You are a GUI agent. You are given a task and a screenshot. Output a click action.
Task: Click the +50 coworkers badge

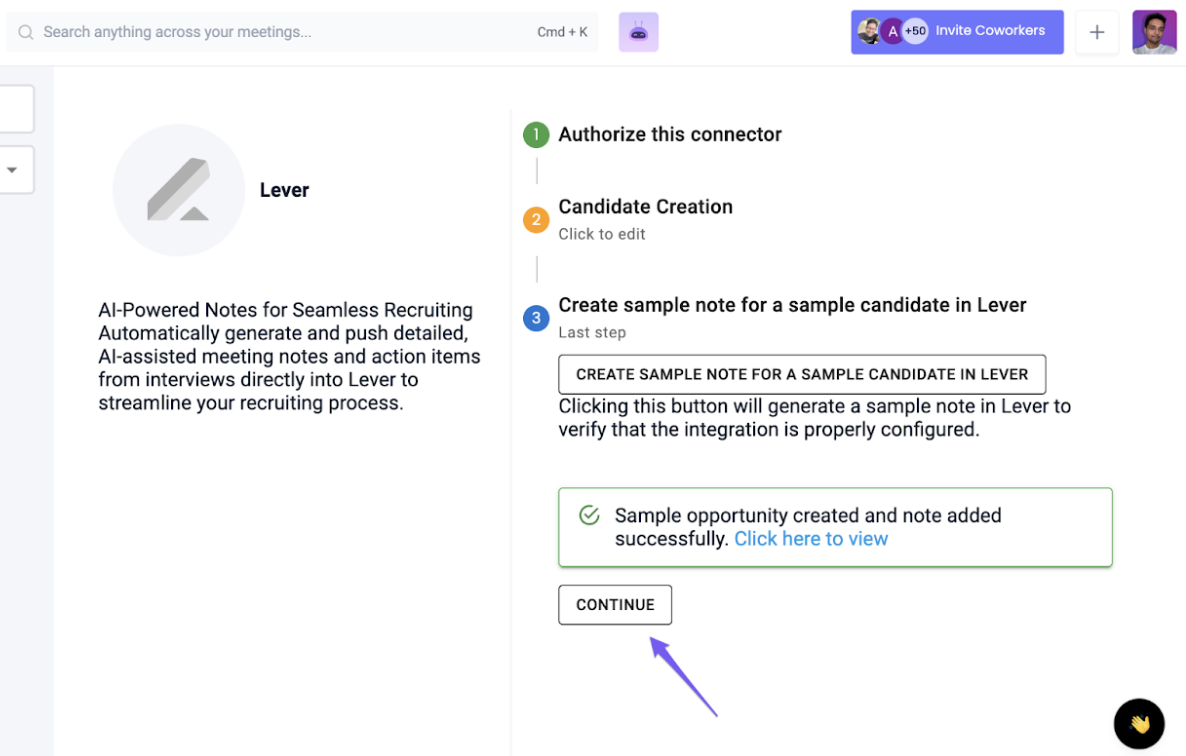(915, 31)
